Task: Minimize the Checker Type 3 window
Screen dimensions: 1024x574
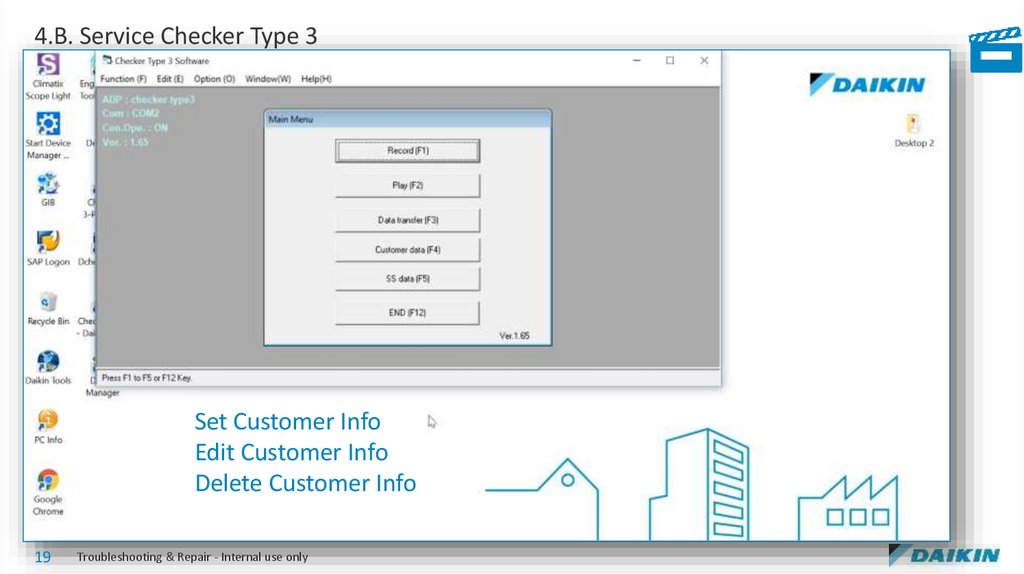Action: [637, 60]
